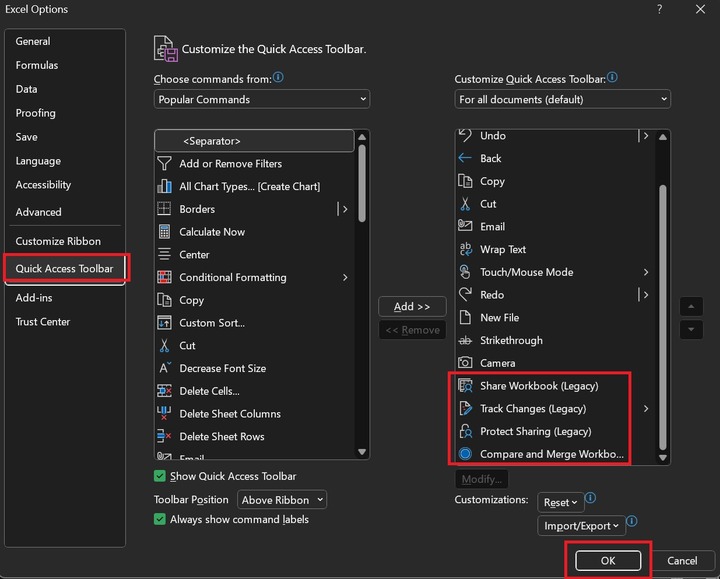Uncheck Always show command labels
720x579 pixels.
[x=160, y=519]
